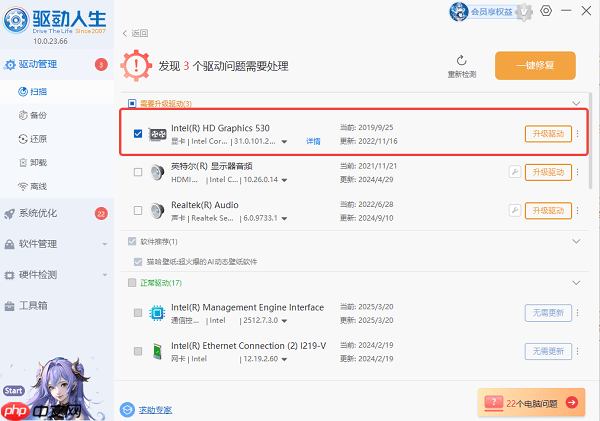
Task: Open version dropdown for Intel HD Graphics 530
Action: (284, 142)
